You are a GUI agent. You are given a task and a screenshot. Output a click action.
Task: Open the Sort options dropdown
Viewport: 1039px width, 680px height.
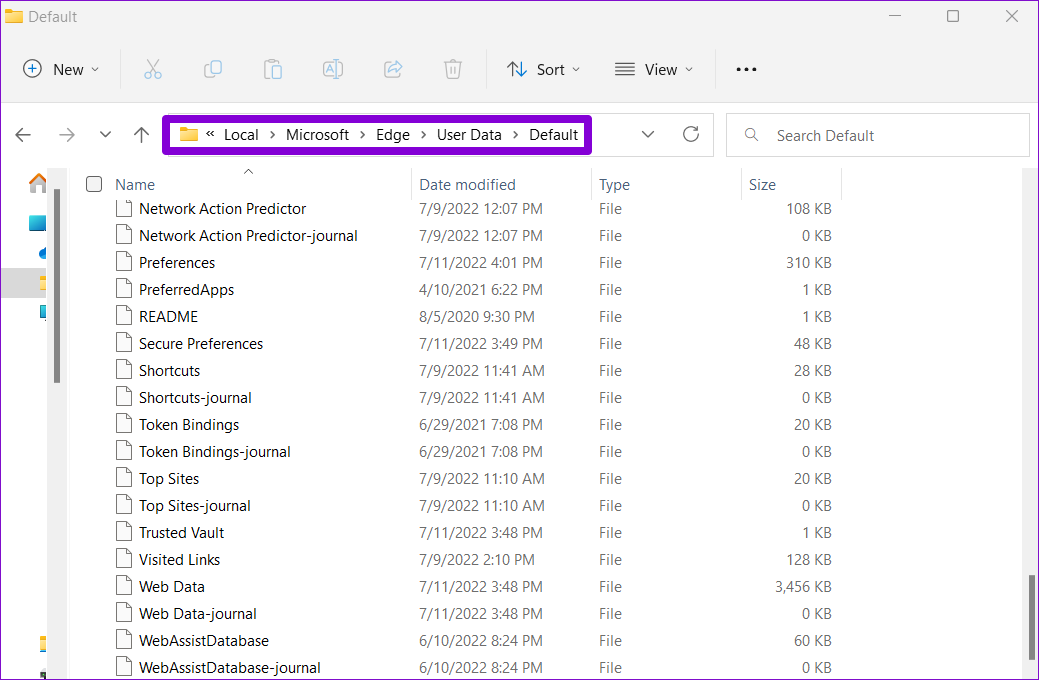[543, 69]
